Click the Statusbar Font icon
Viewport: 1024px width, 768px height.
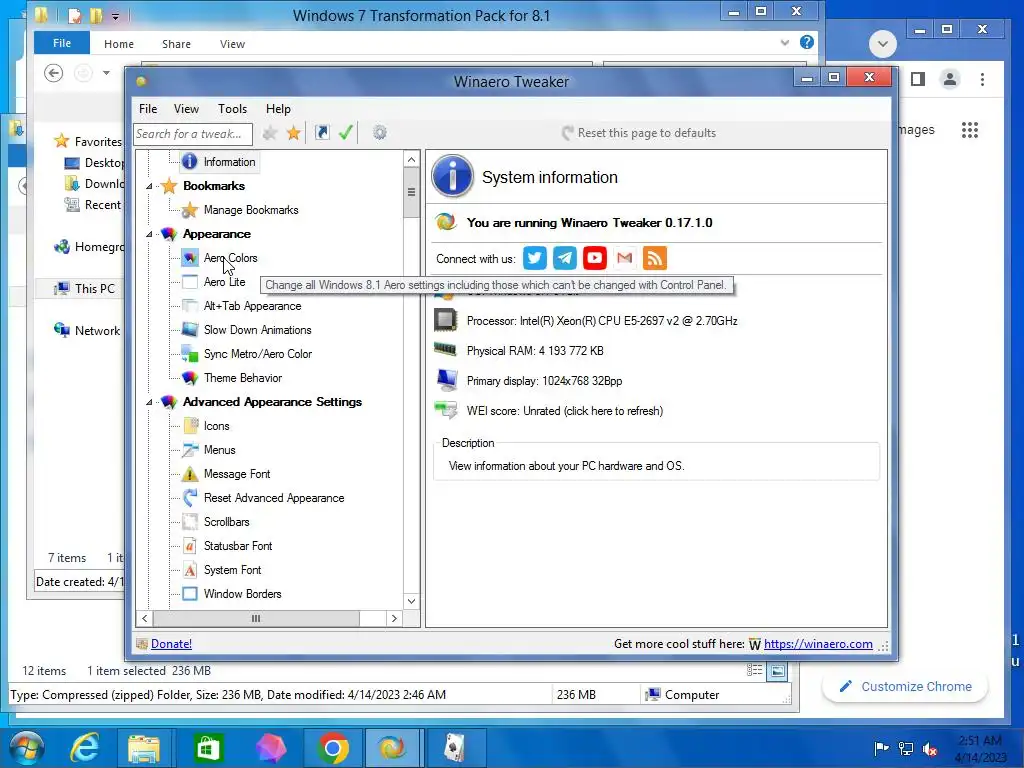pyautogui.click(x=190, y=545)
